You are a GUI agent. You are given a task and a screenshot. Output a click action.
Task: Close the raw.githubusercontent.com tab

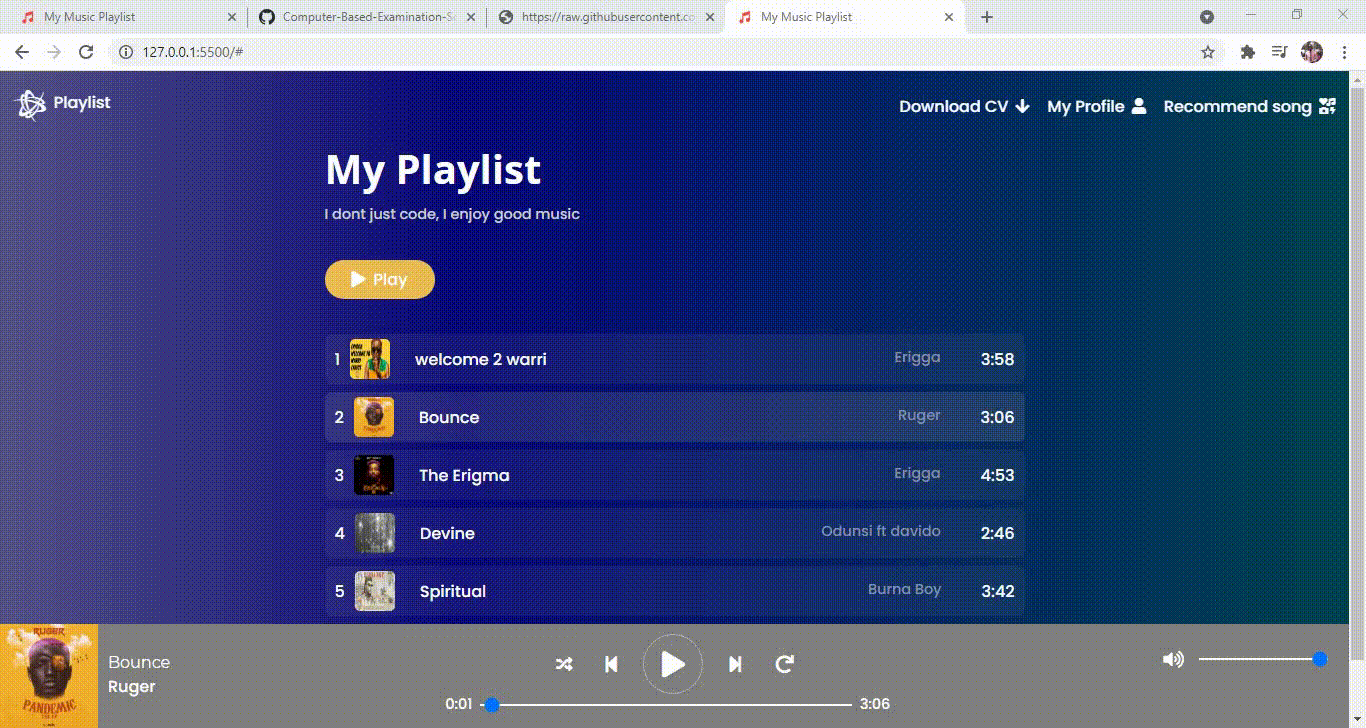pyautogui.click(x=709, y=17)
